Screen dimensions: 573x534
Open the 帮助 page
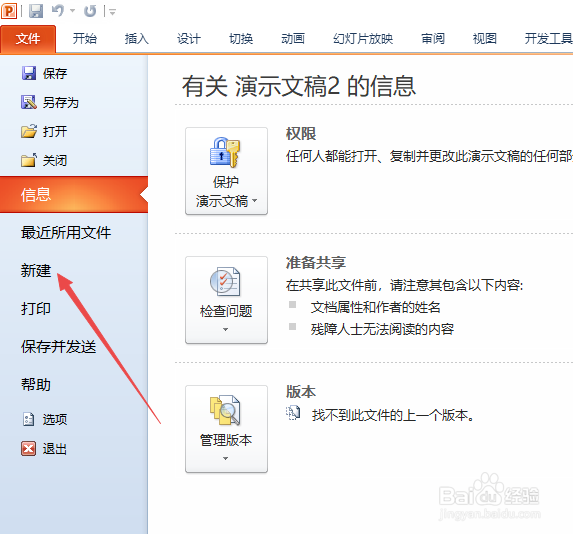click(x=36, y=385)
